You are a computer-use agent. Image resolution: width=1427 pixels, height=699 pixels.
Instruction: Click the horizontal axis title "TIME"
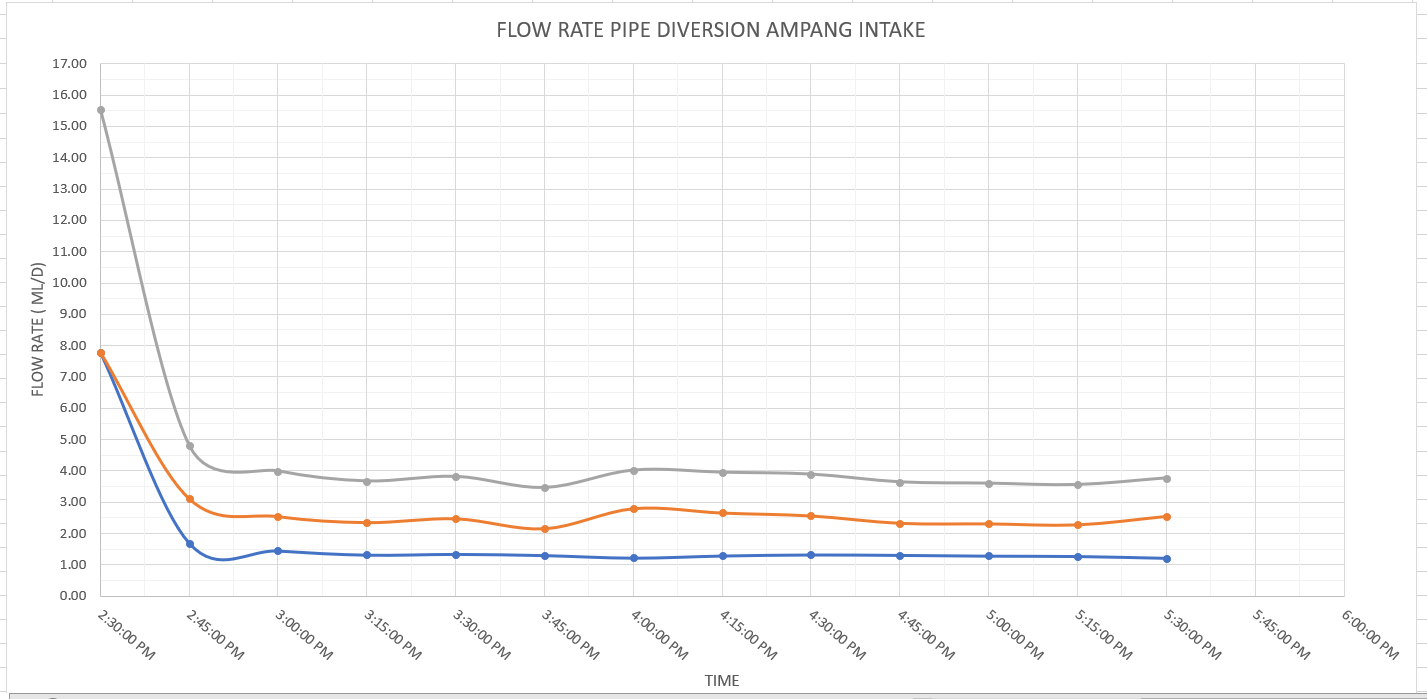[x=723, y=680]
